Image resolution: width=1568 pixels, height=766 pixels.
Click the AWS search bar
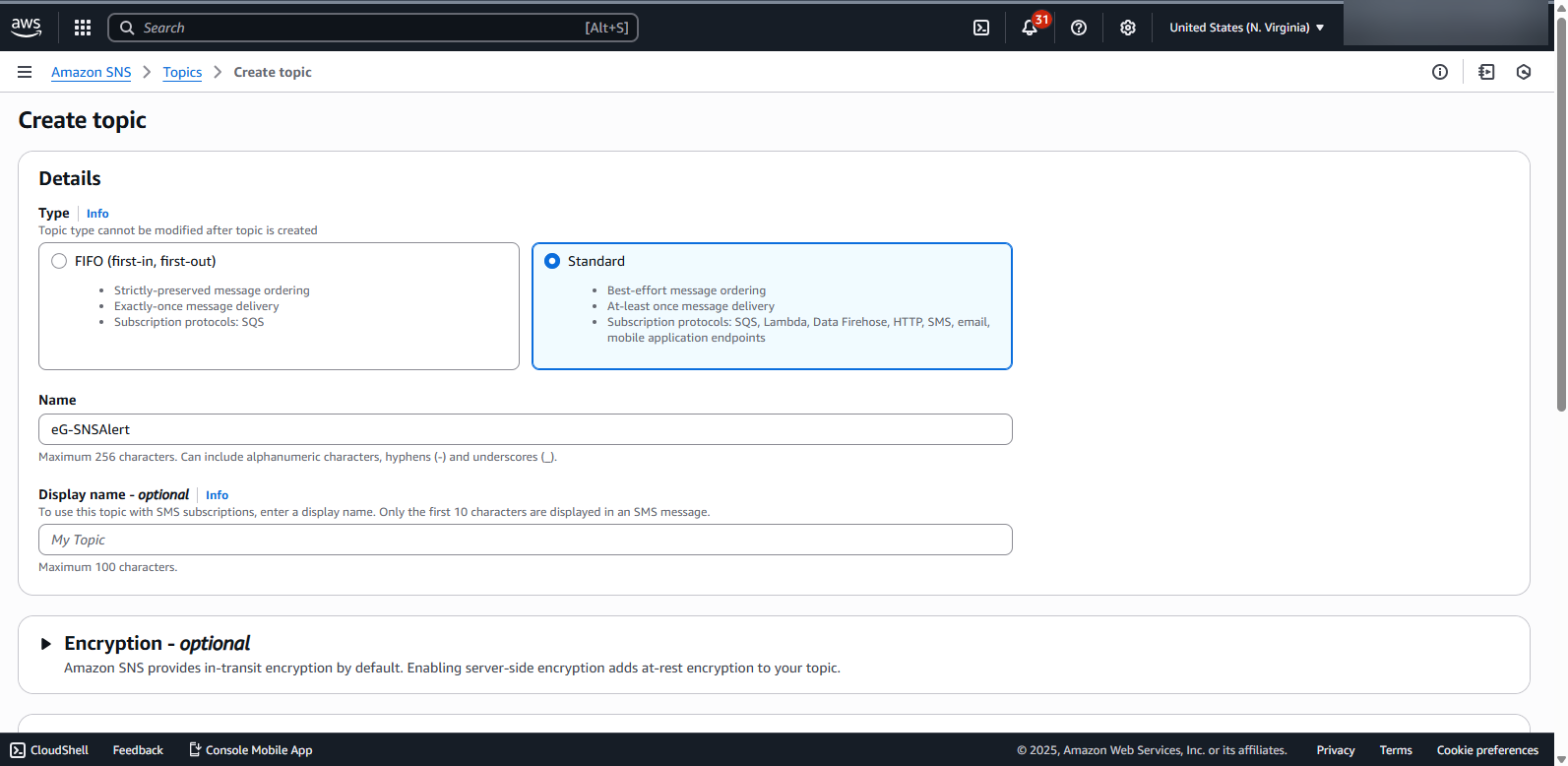pyautogui.click(x=372, y=28)
